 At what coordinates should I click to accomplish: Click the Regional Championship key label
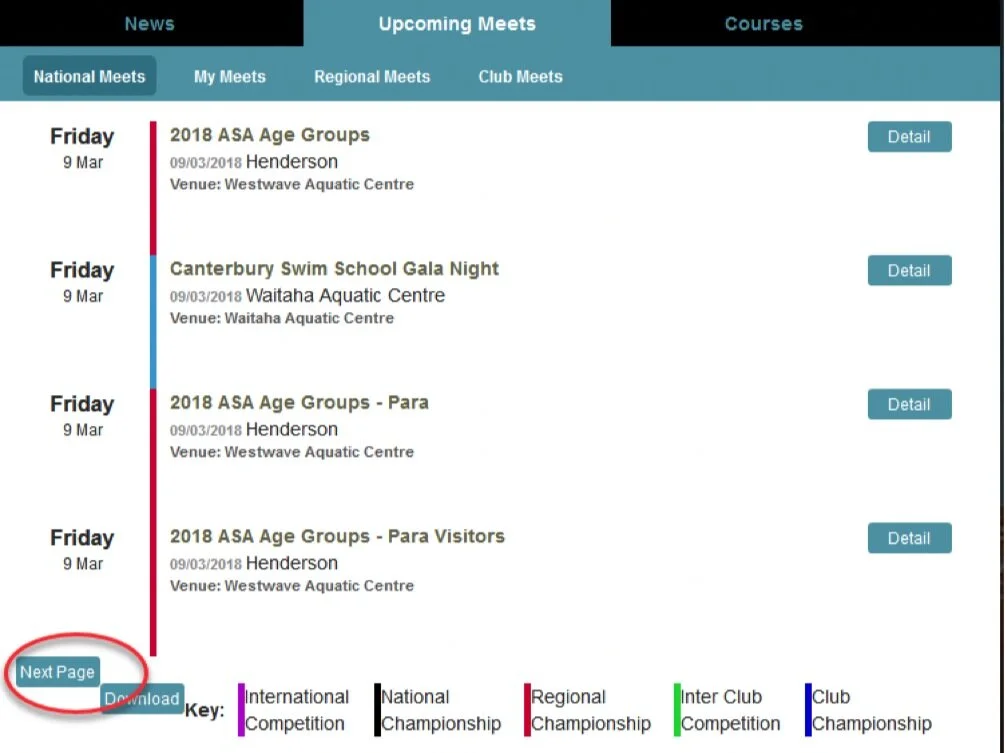[591, 710]
